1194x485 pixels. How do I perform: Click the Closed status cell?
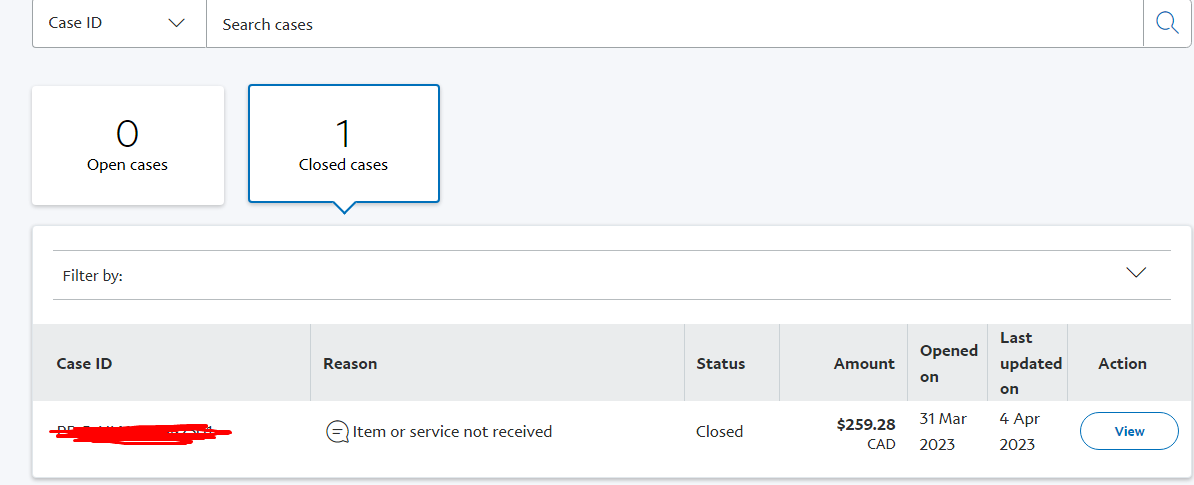(719, 432)
